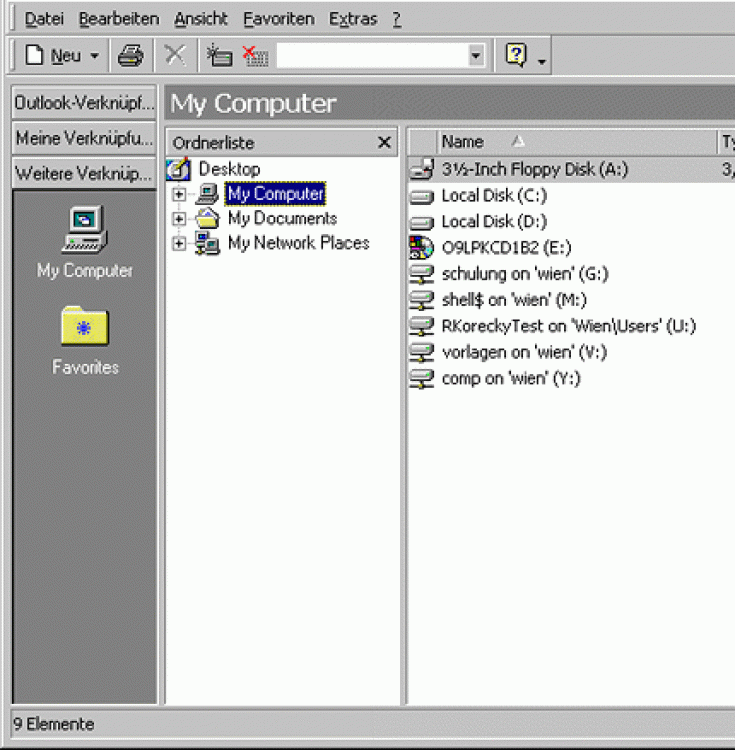Select the 3½-Inch Floppy Disk (A:) drive
This screenshot has width=735, height=750.
click(534, 170)
